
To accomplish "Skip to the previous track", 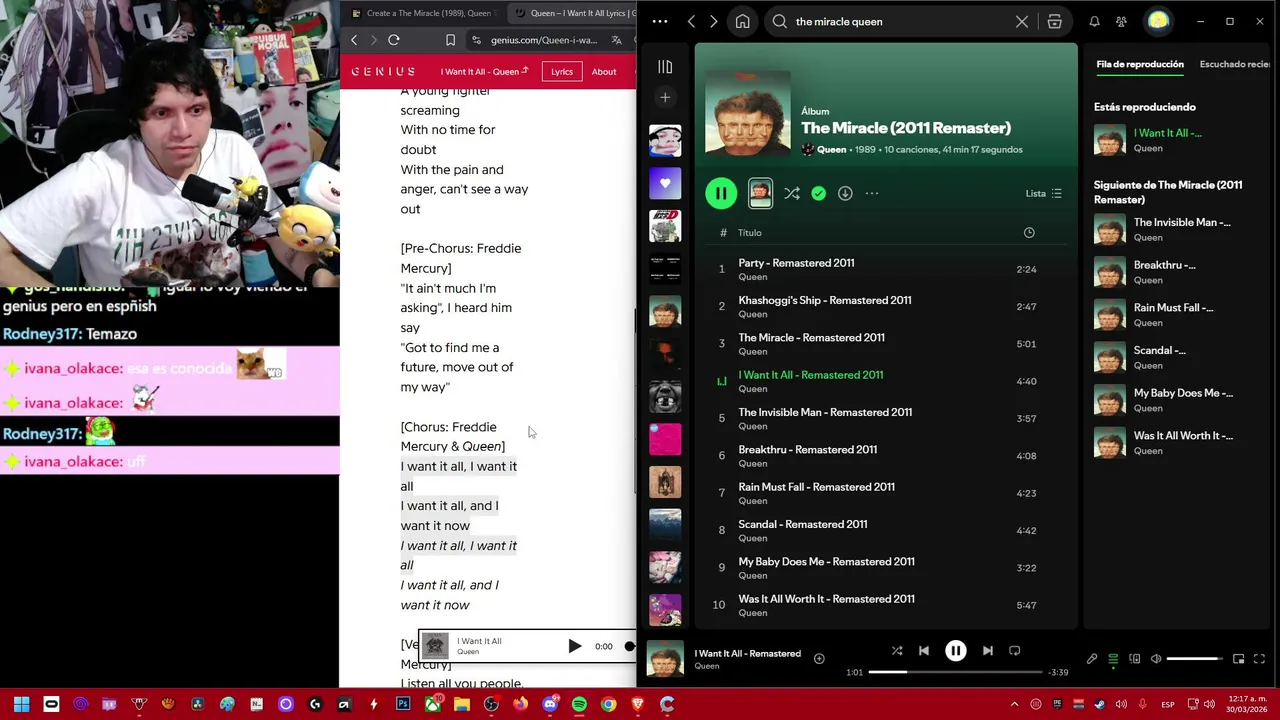I will coord(924,651).
